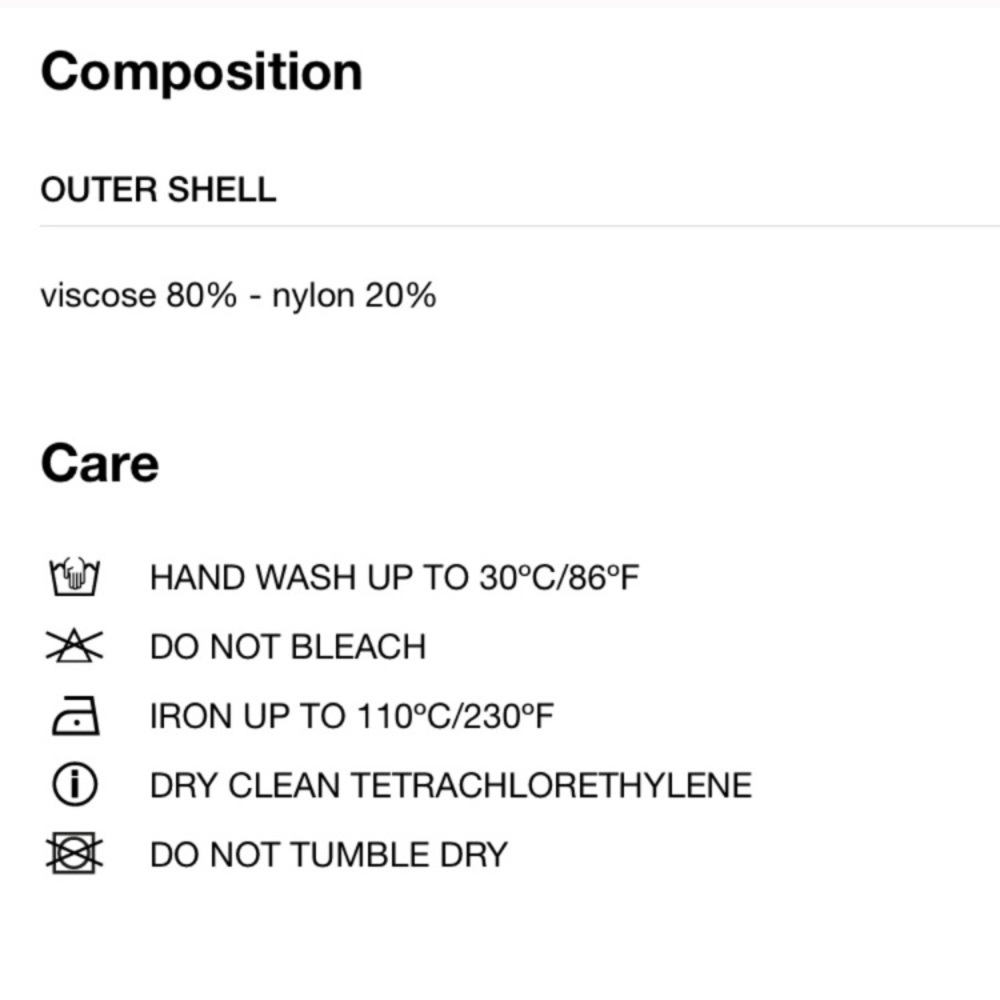Screen dimensions: 1000x1000
Task: Click the do not tumble dry icon
Action: click(74, 853)
